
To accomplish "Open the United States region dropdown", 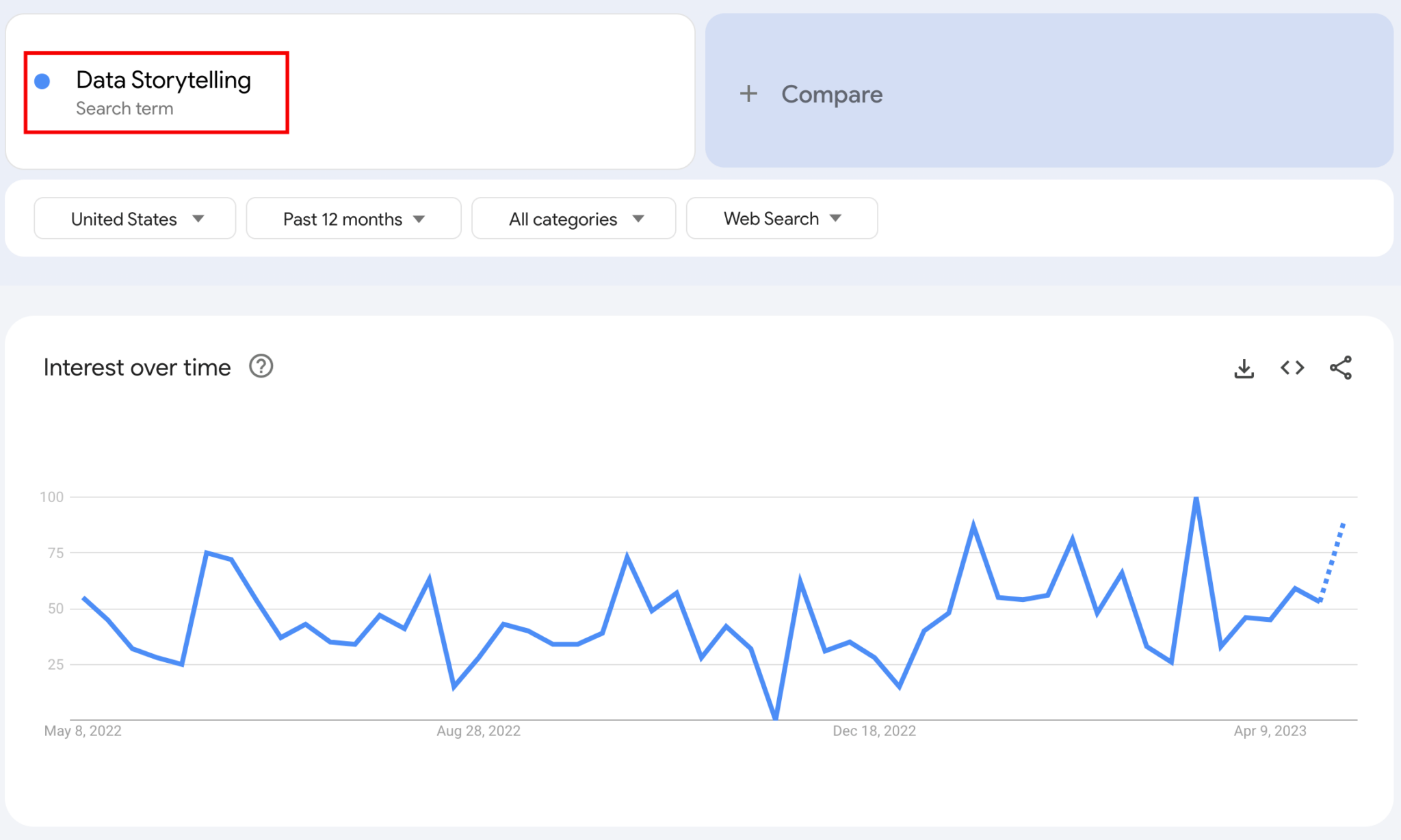I will click(135, 219).
